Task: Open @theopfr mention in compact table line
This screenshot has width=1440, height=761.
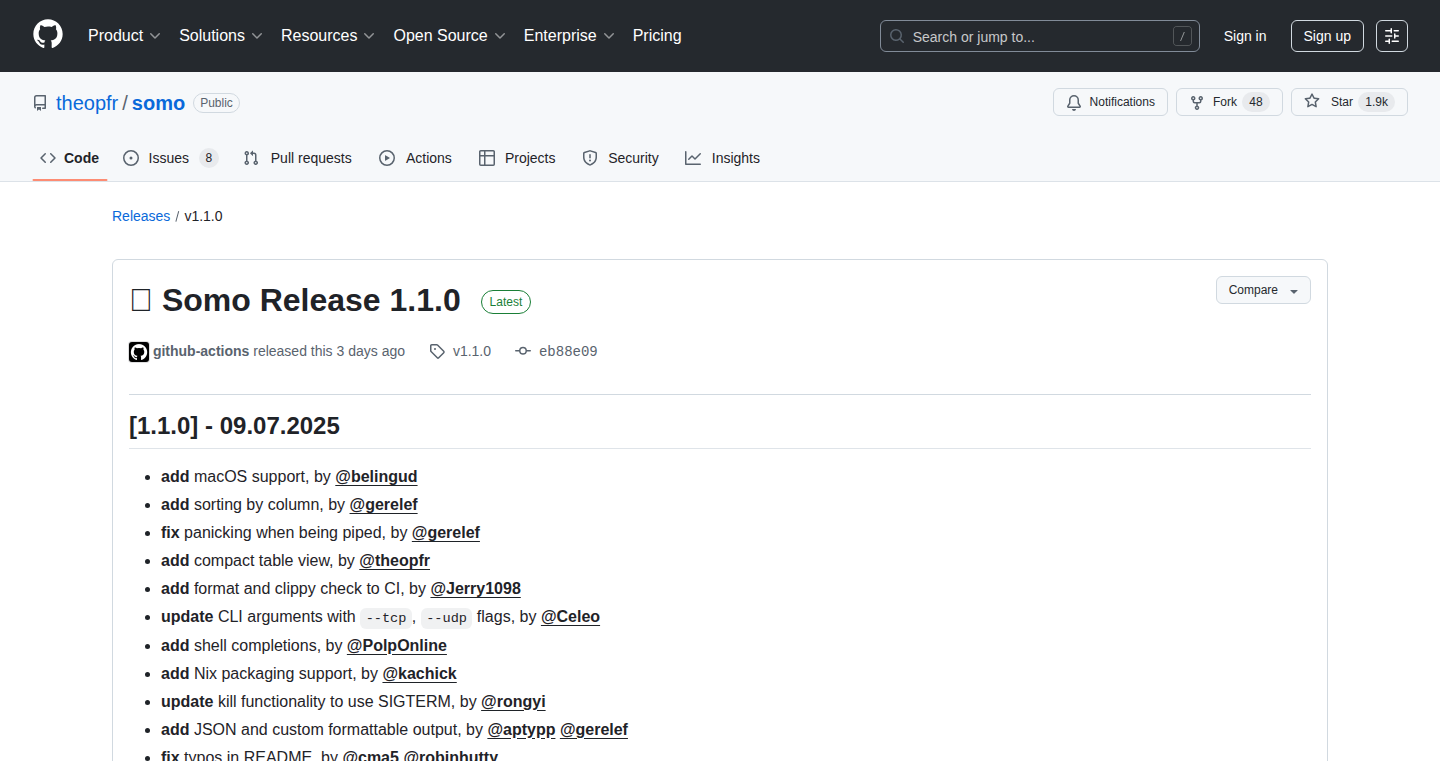Action: [x=395, y=561]
